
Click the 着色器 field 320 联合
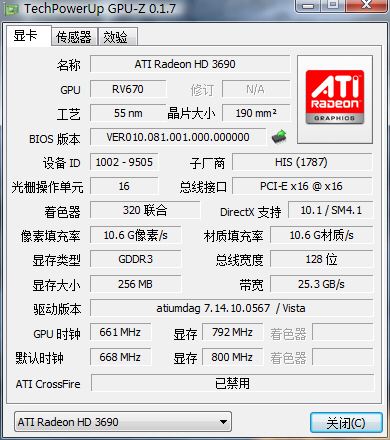pyautogui.click(x=145, y=210)
